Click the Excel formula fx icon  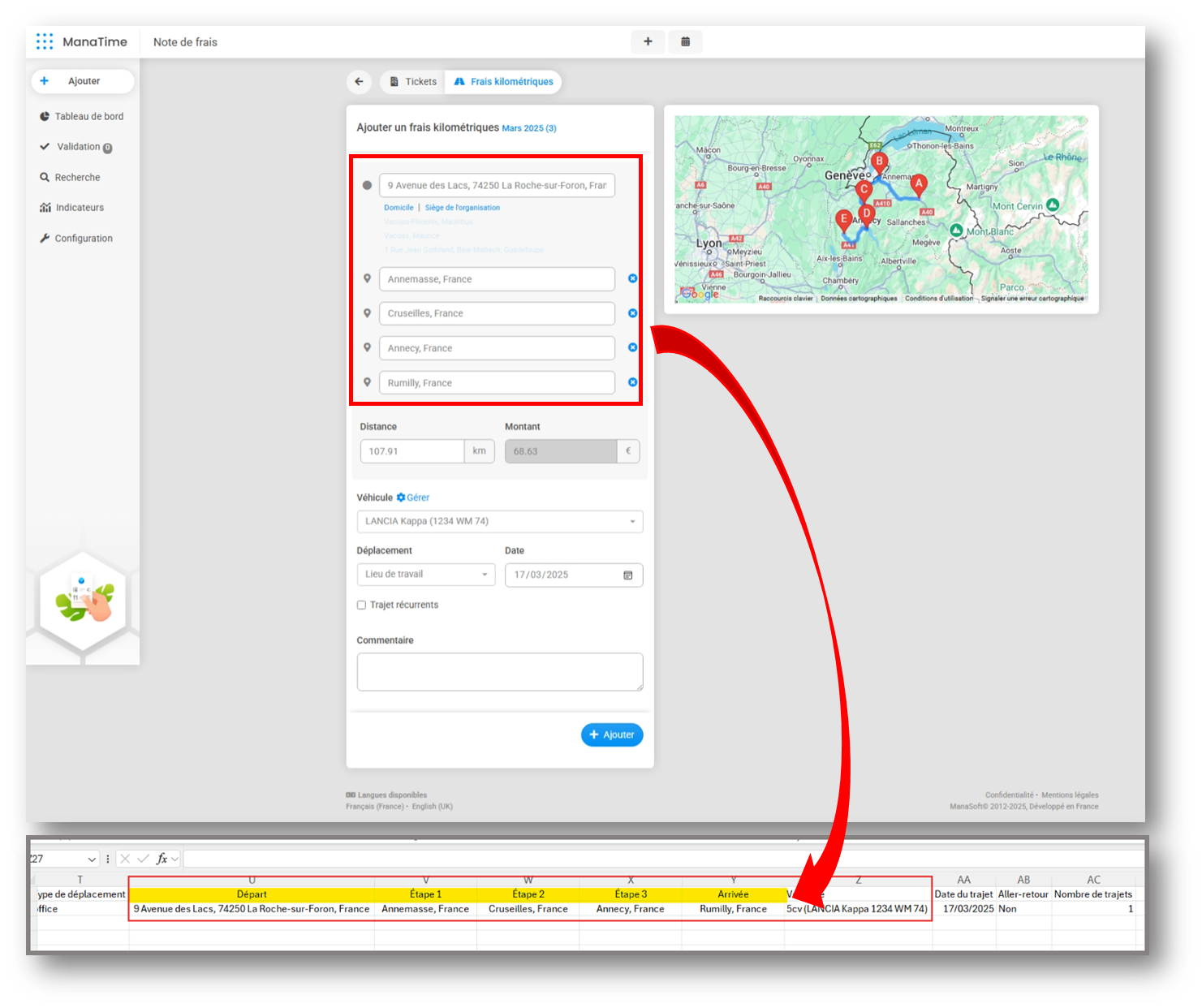pos(162,859)
